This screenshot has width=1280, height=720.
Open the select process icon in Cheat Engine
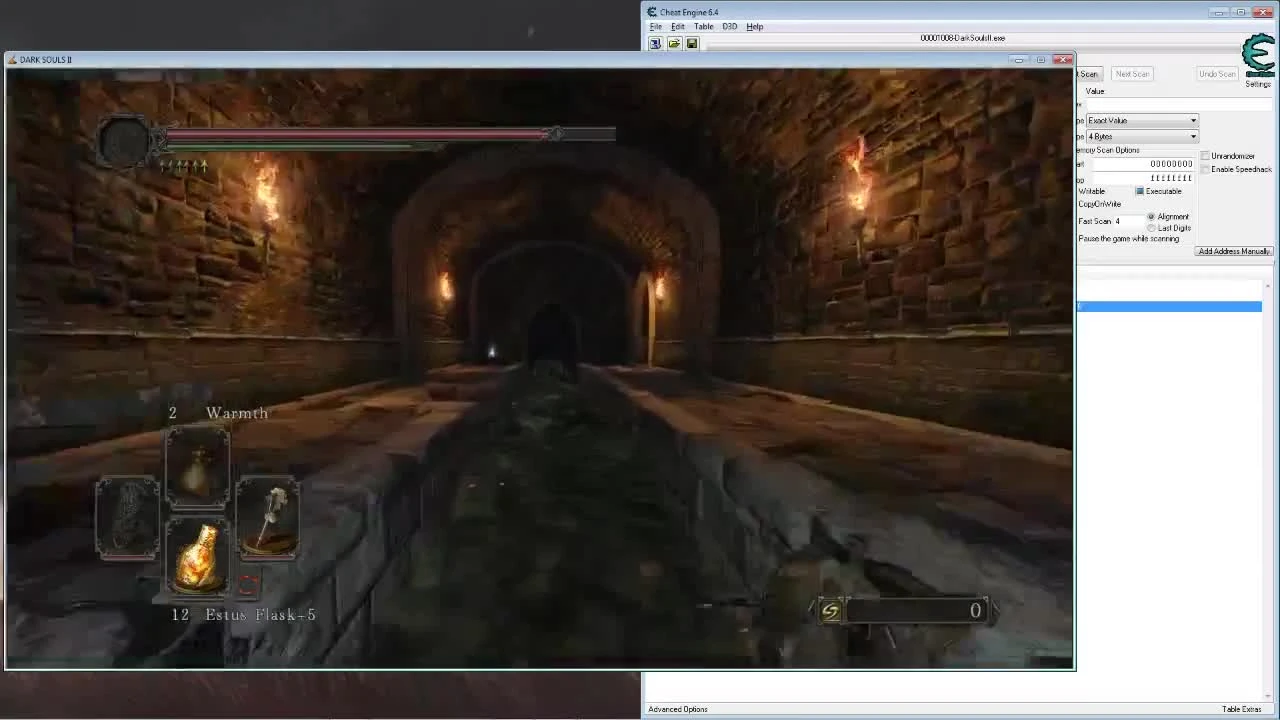click(656, 42)
